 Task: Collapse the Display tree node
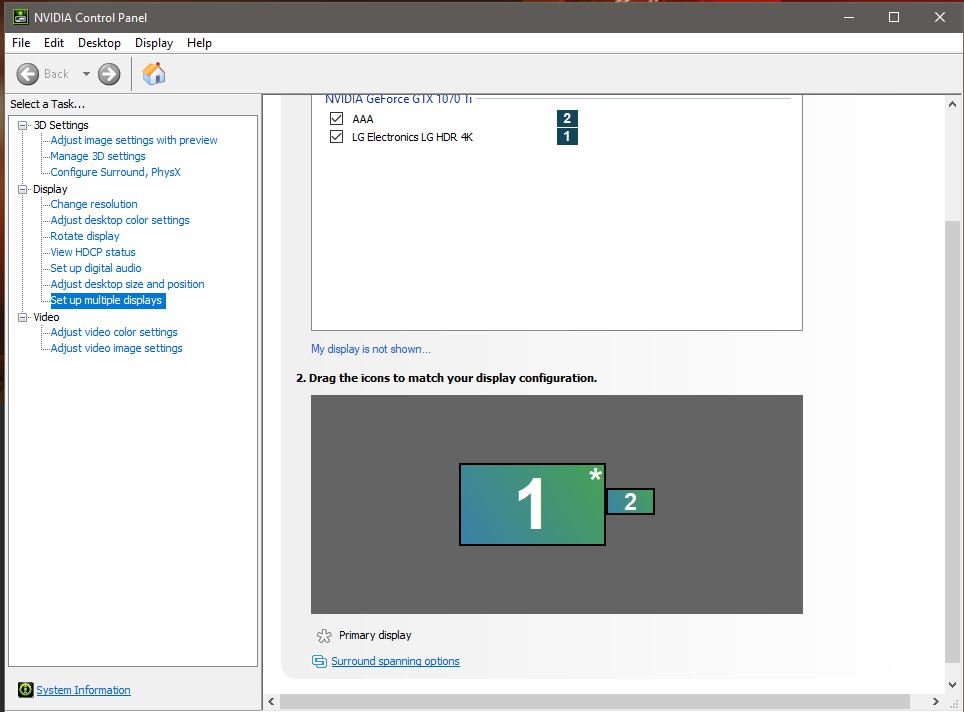pos(23,189)
